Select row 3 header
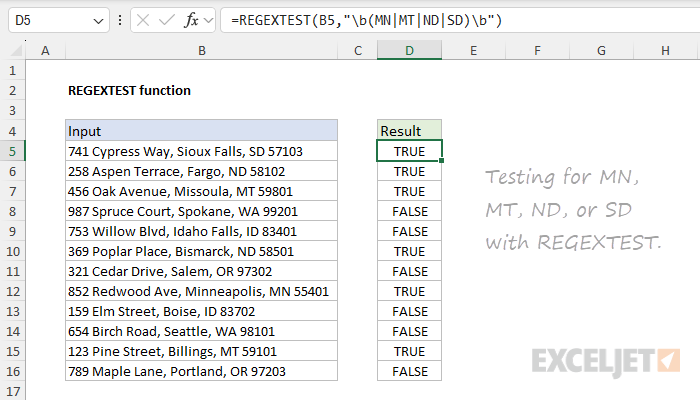This screenshot has height=400, width=700. pos(12,111)
